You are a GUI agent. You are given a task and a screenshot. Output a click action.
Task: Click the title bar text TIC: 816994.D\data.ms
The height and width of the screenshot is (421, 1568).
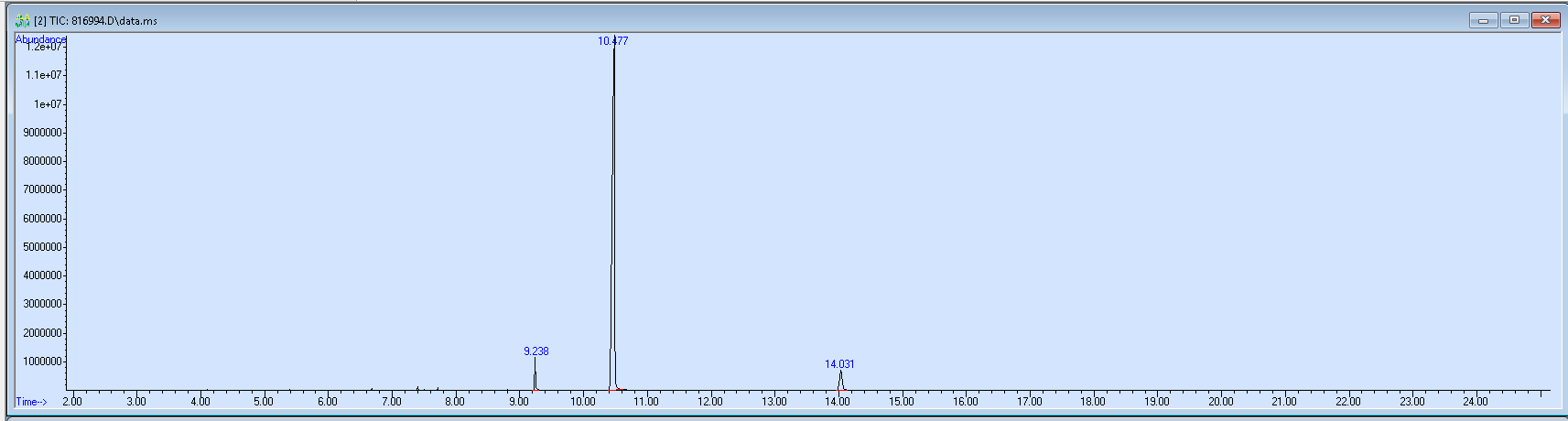[95, 20]
